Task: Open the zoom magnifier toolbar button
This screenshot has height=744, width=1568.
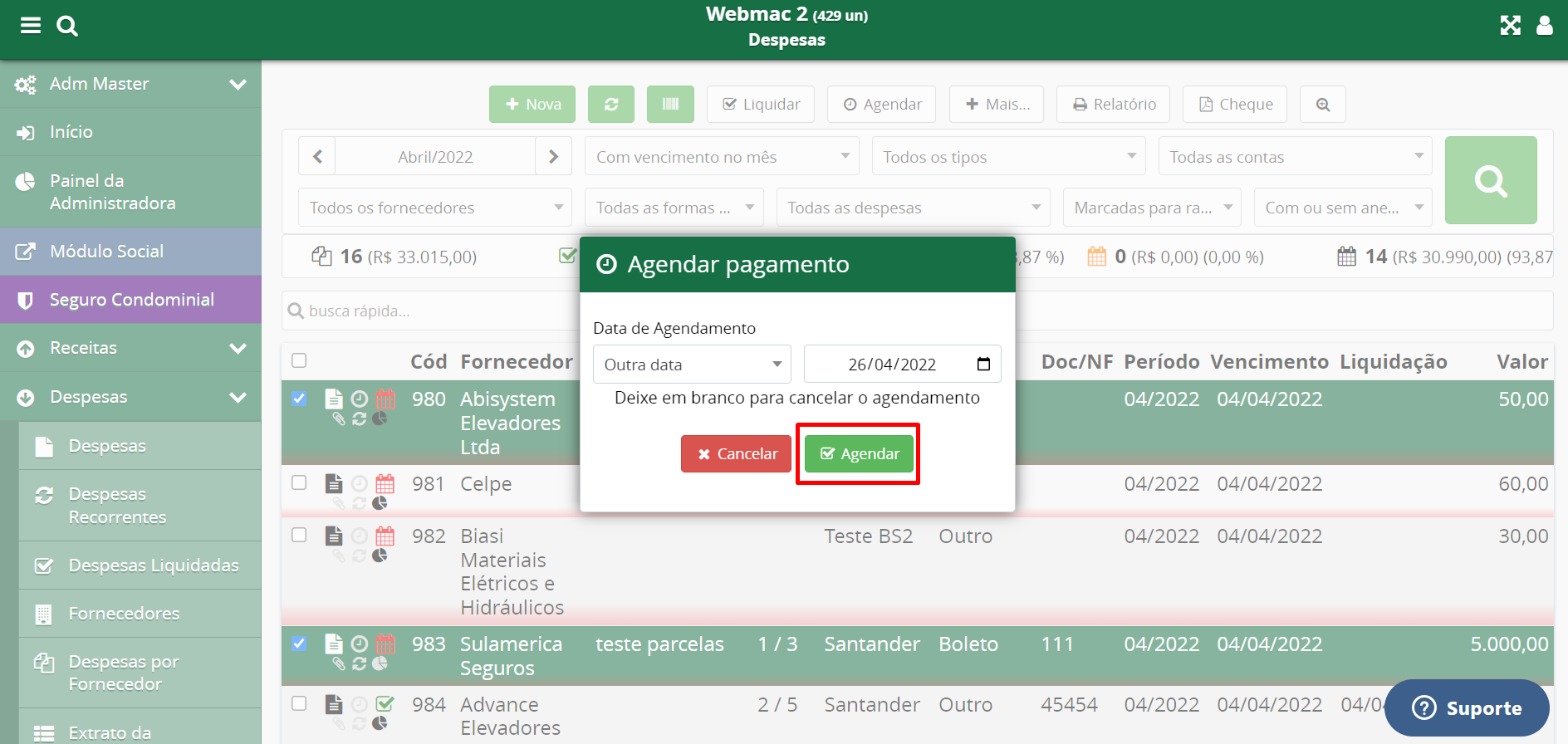Action: [1323, 105]
